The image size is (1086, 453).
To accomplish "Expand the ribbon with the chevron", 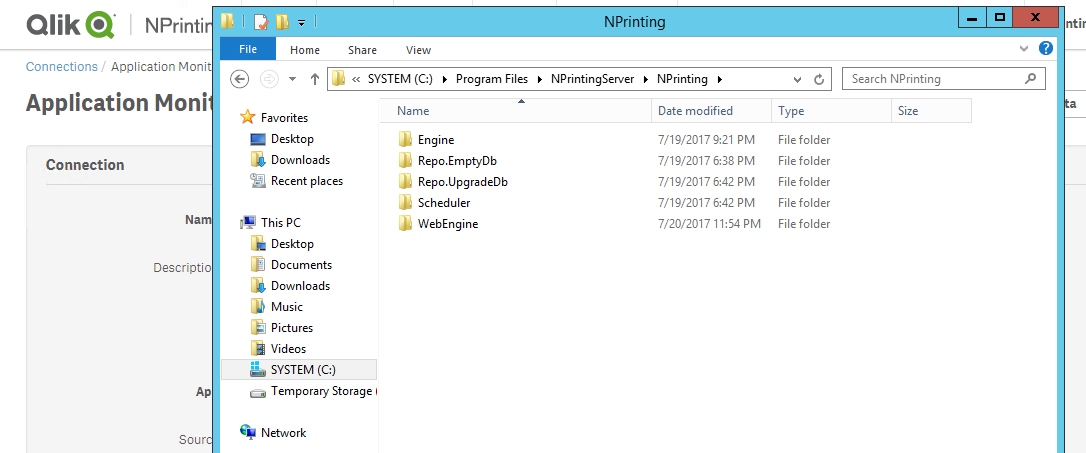I will (1024, 48).
